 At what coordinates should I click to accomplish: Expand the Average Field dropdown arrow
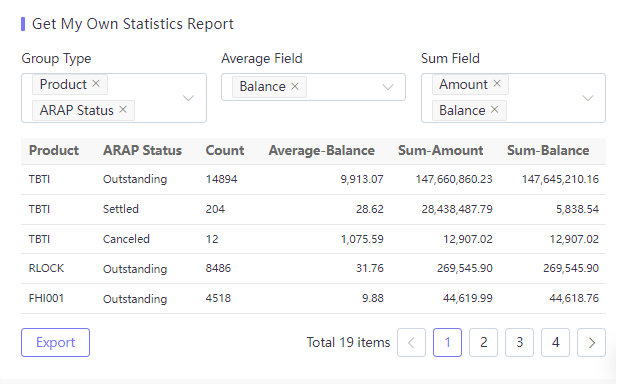point(388,87)
